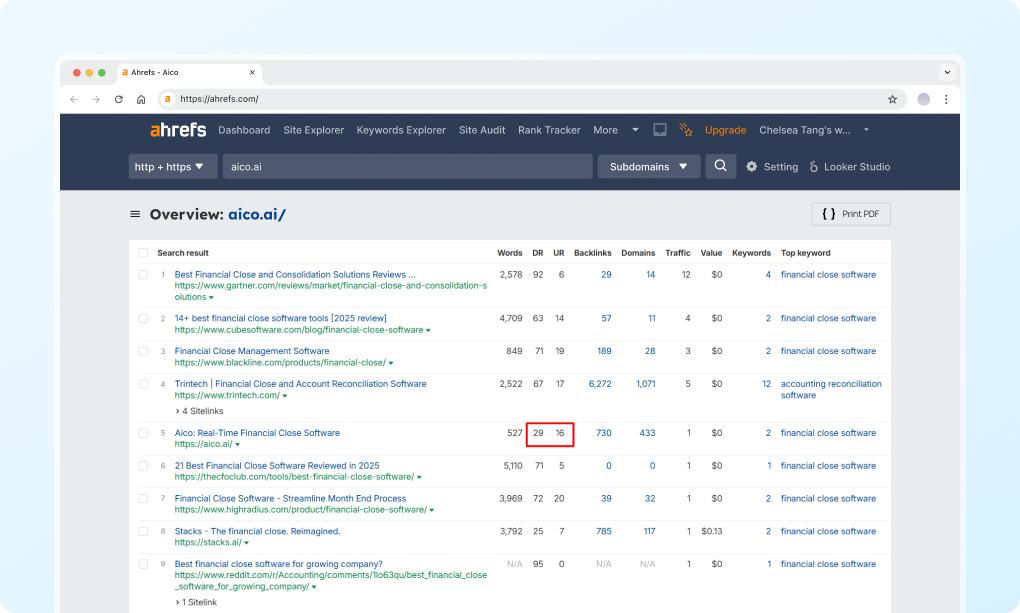
Task: Open the http + https protocol dropdown
Action: point(173,167)
